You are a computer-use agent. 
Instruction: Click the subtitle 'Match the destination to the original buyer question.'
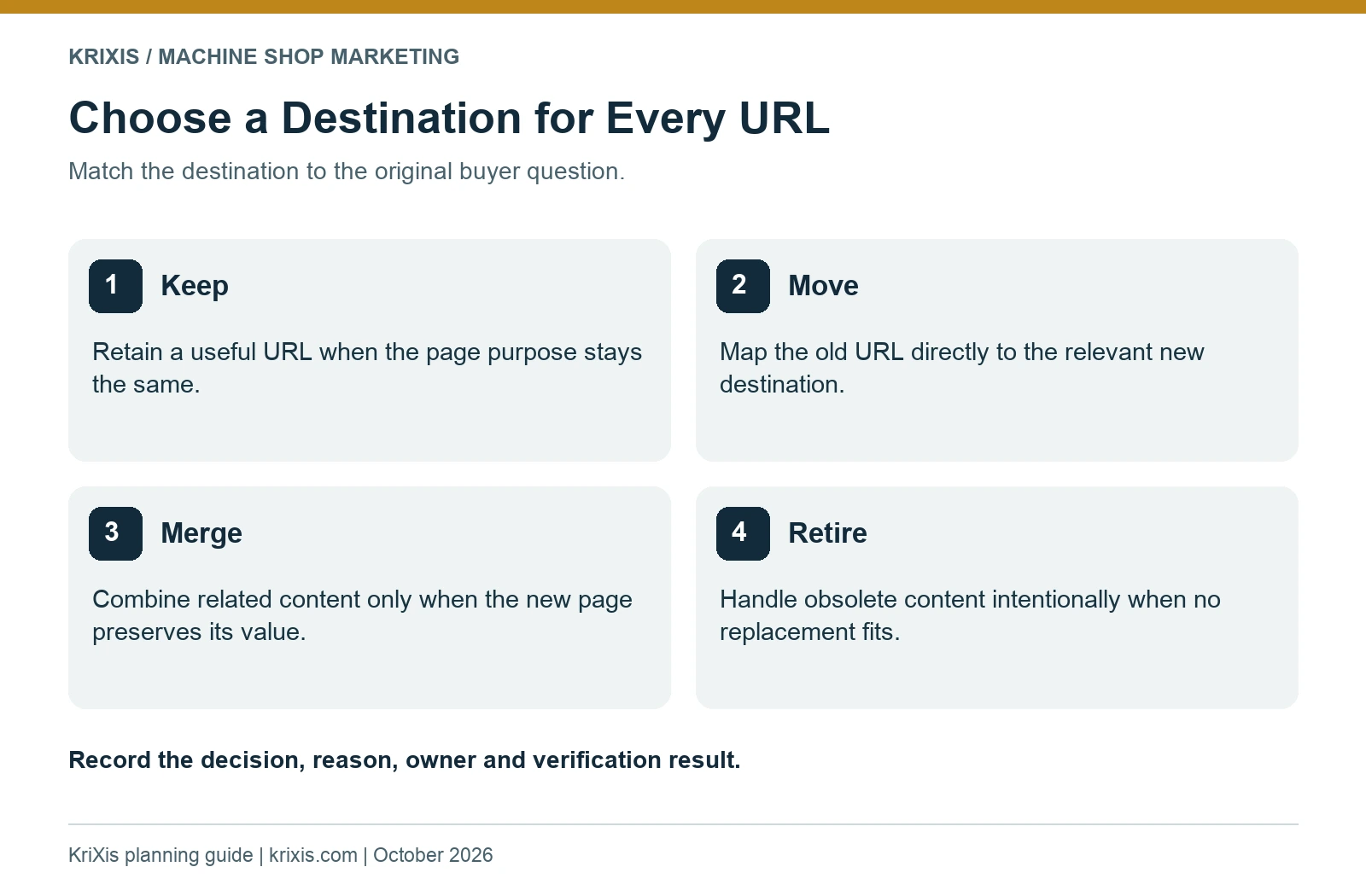(x=347, y=171)
